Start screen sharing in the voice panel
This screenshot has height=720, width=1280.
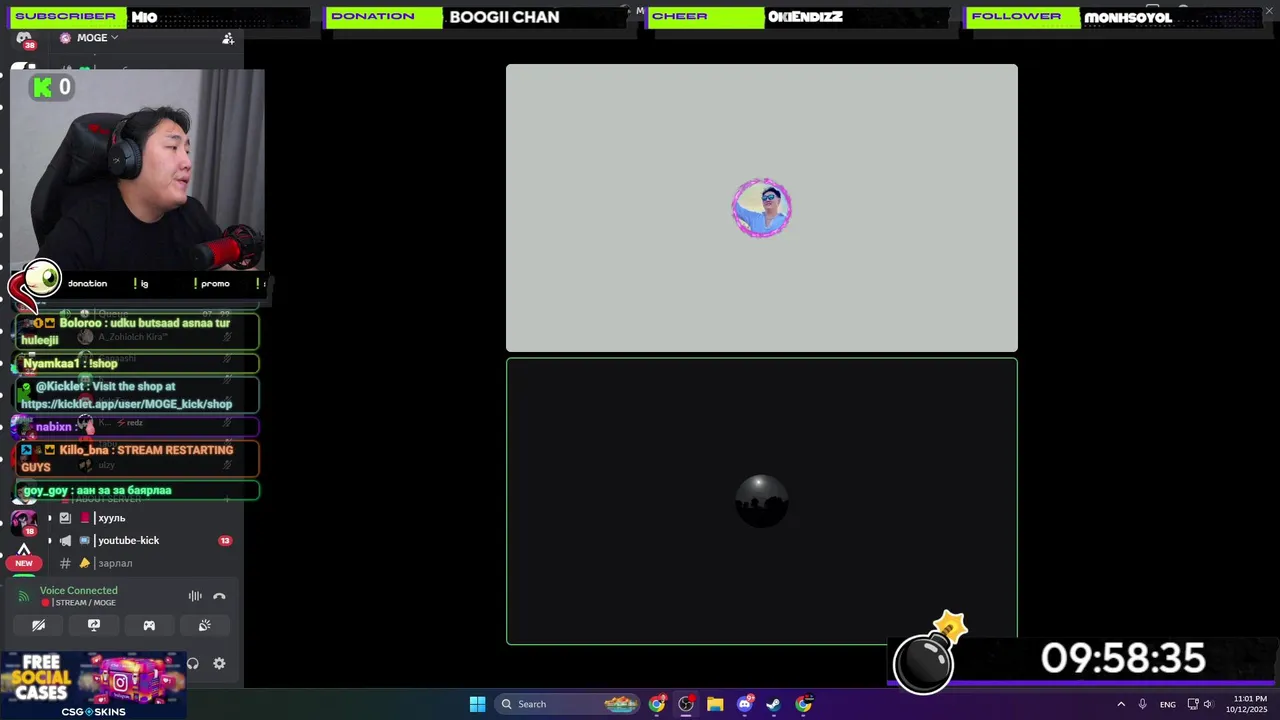pos(94,625)
